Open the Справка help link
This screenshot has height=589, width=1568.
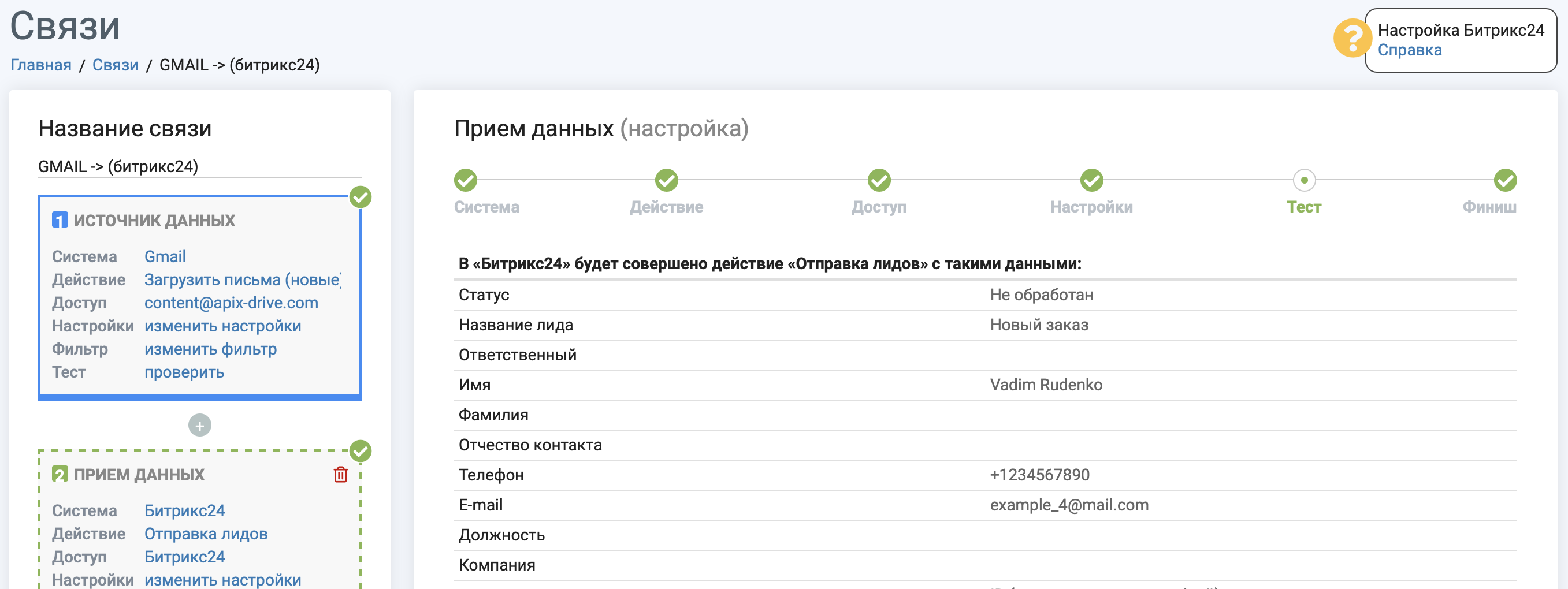[1409, 50]
